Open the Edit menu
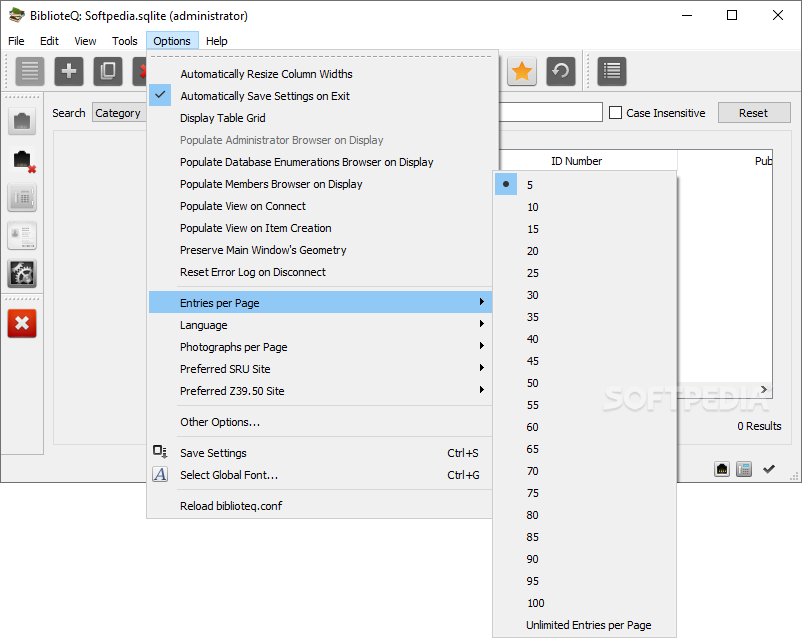Image resolution: width=802 pixels, height=638 pixels. point(49,41)
